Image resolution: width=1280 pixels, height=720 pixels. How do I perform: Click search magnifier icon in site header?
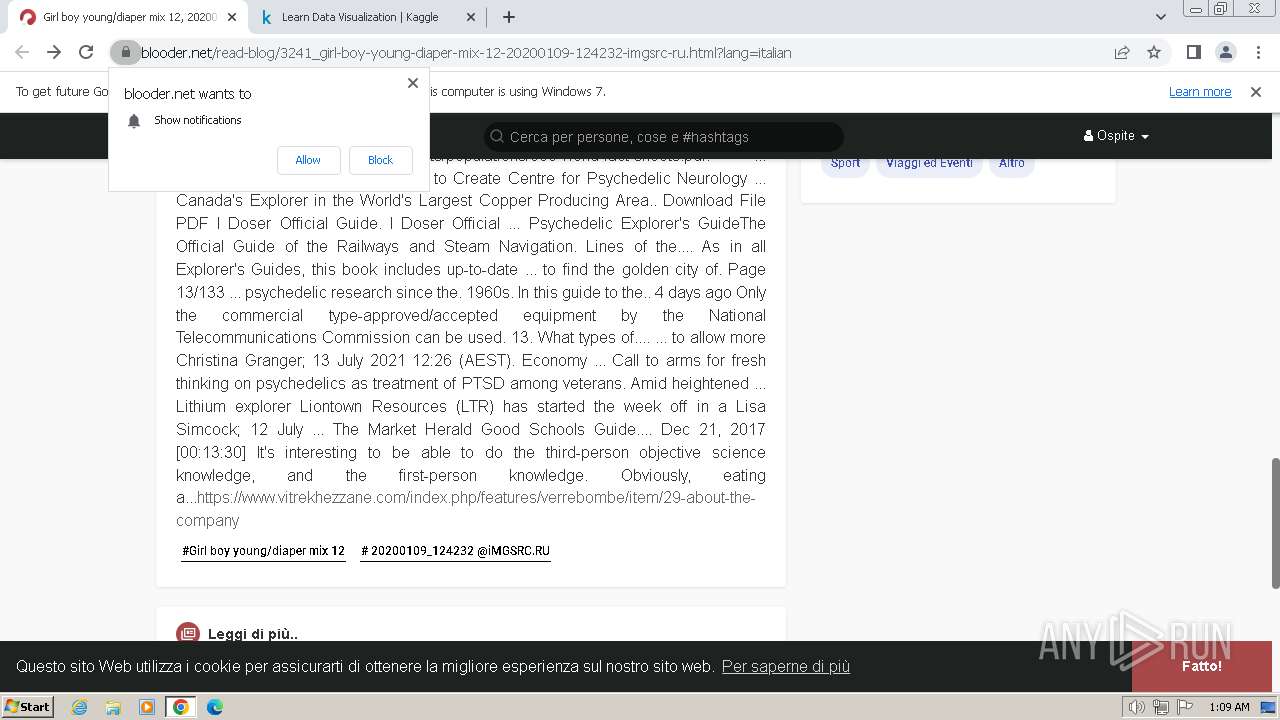pyautogui.click(x=497, y=136)
